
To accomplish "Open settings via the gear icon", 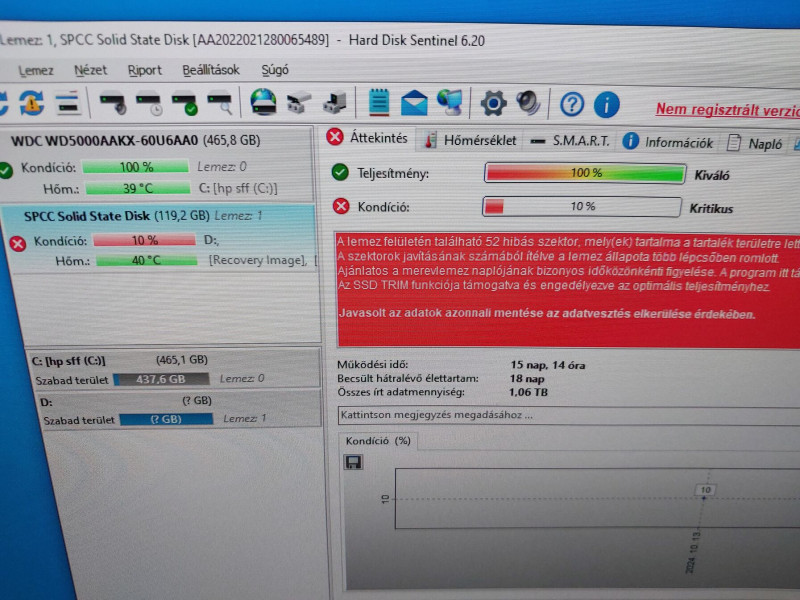I will click(x=493, y=104).
